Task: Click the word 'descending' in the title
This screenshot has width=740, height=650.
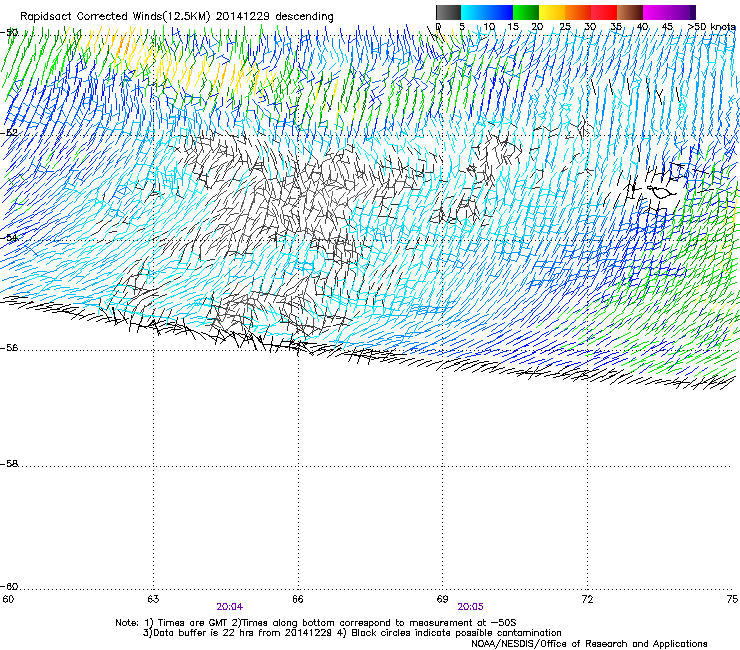Action: 304,17
